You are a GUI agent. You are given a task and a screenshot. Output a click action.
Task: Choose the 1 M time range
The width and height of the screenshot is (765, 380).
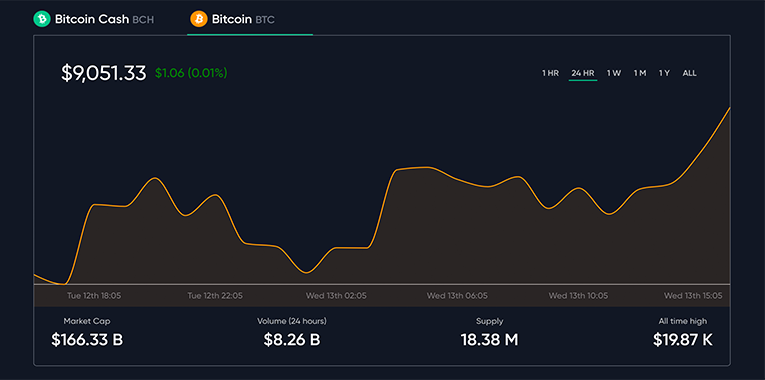[640, 73]
